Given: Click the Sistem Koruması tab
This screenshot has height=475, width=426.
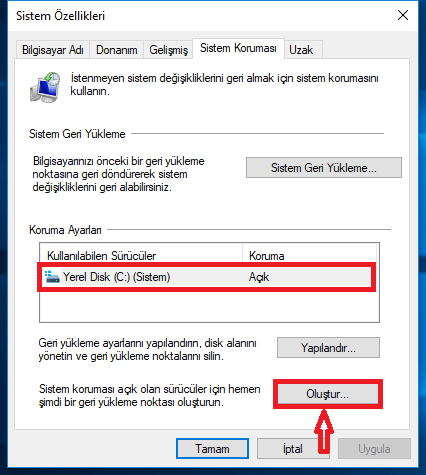Looking at the screenshot, I should pyautogui.click(x=238, y=49).
